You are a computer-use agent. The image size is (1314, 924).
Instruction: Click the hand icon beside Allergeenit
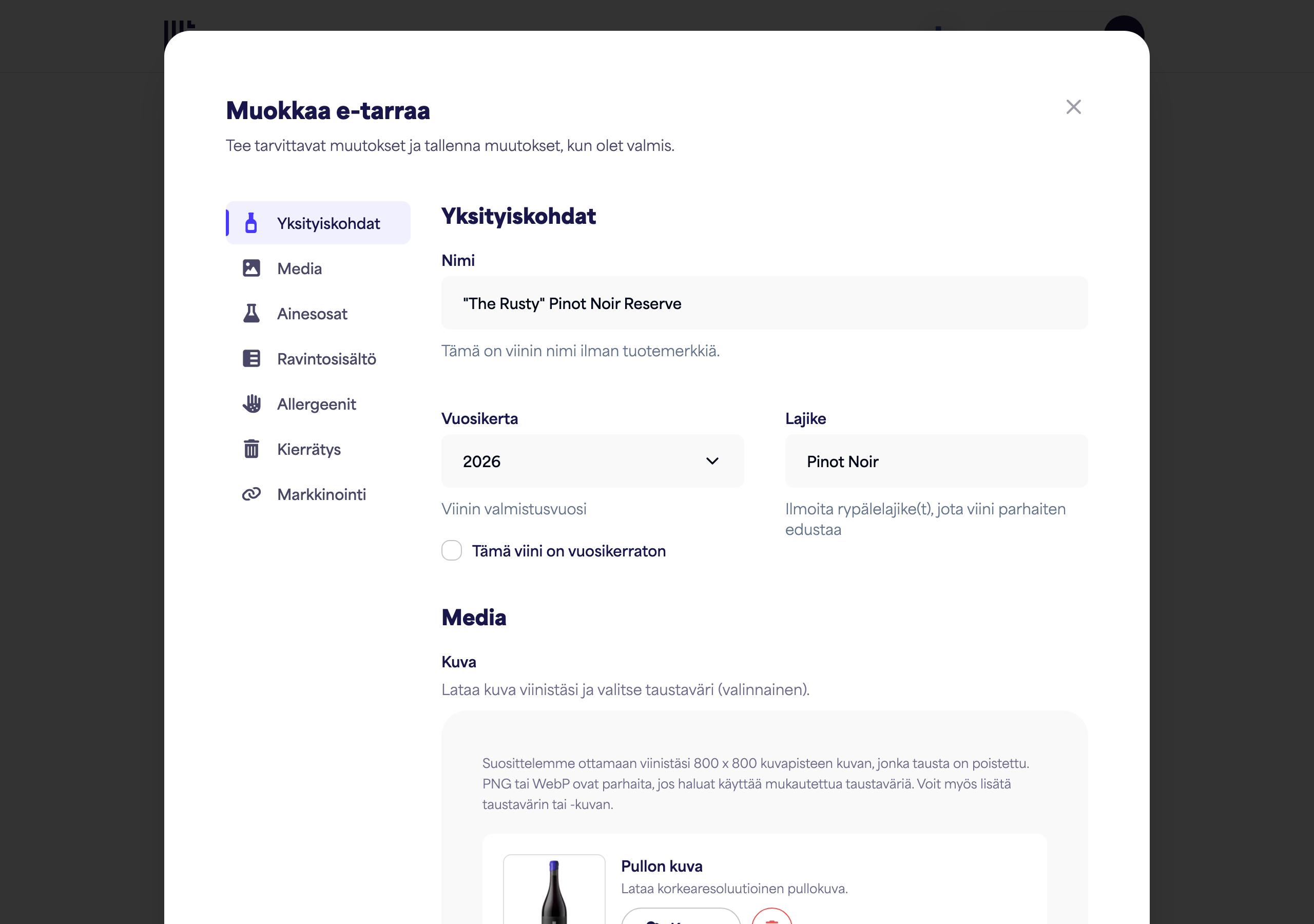tap(251, 403)
